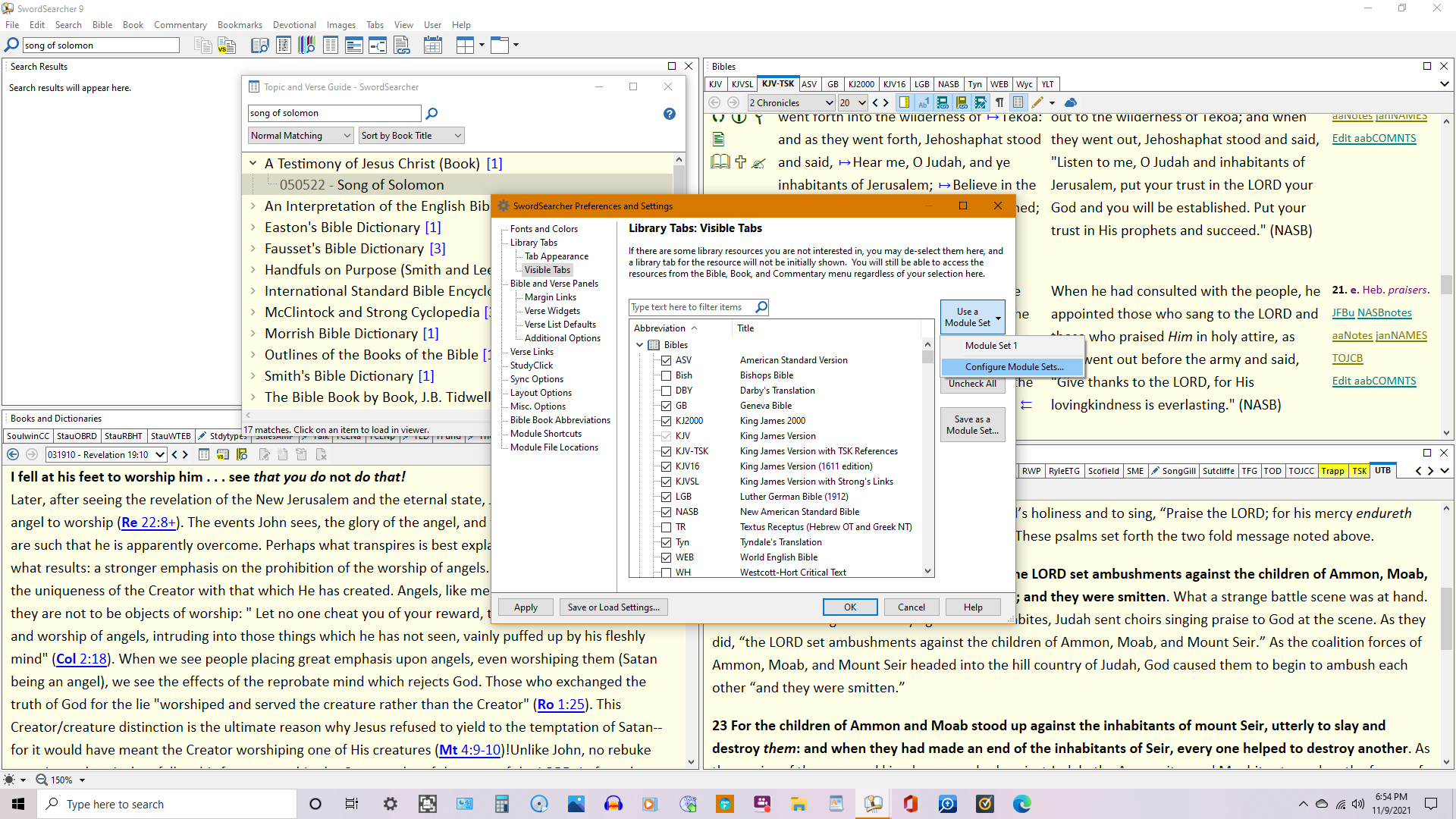The height and width of the screenshot is (819, 1456).
Task: Uncheck the LGB Luther German Bible checkbox
Action: [x=666, y=497]
